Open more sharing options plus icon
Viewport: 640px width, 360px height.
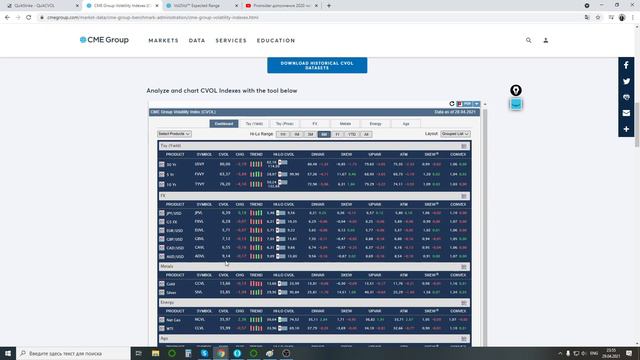(626, 129)
